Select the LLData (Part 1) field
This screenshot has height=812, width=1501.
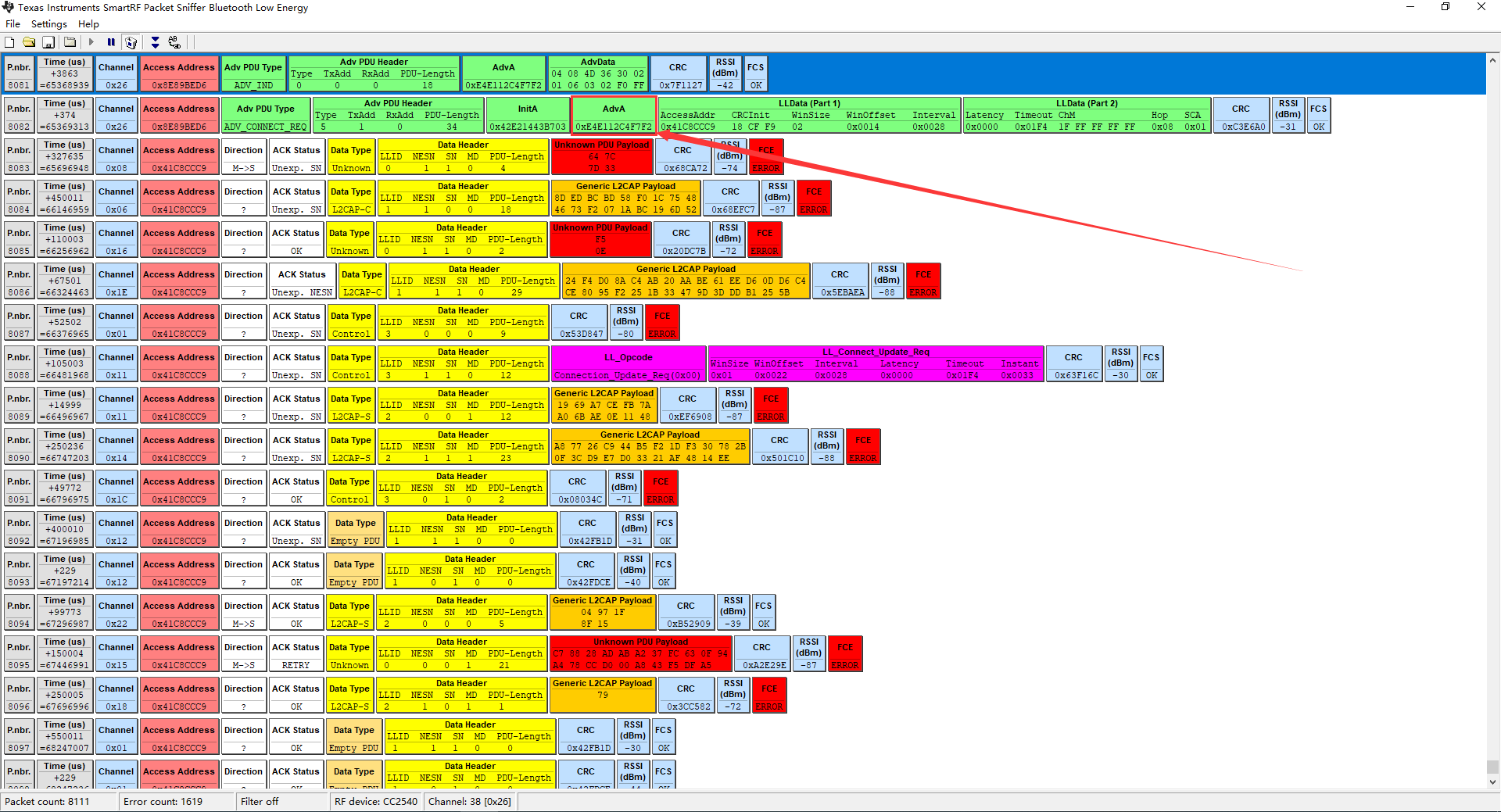809,116
